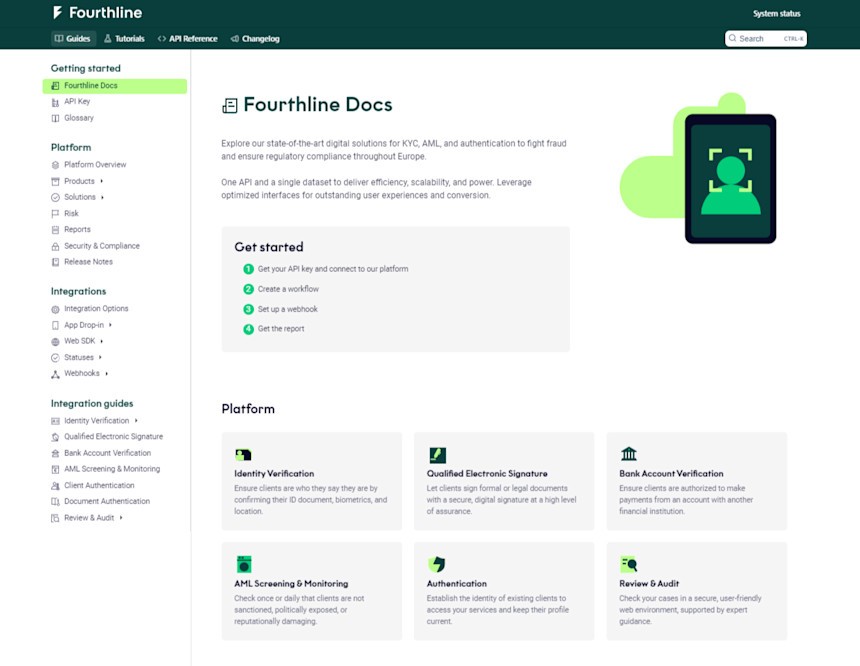
Task: Expand the Solutions submenu arrow
Action: (x=103, y=197)
